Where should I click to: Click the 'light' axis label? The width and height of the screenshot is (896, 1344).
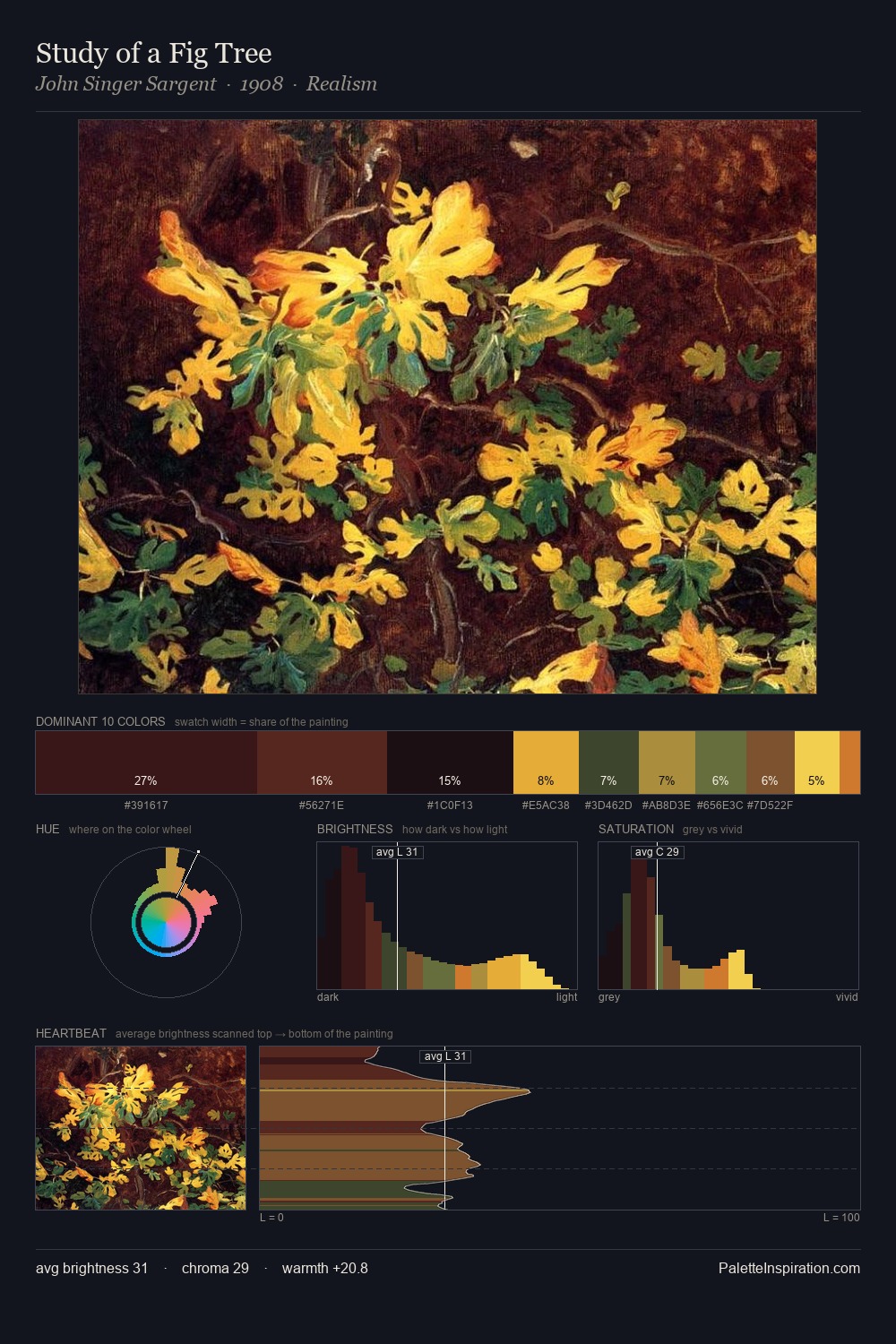[566, 997]
